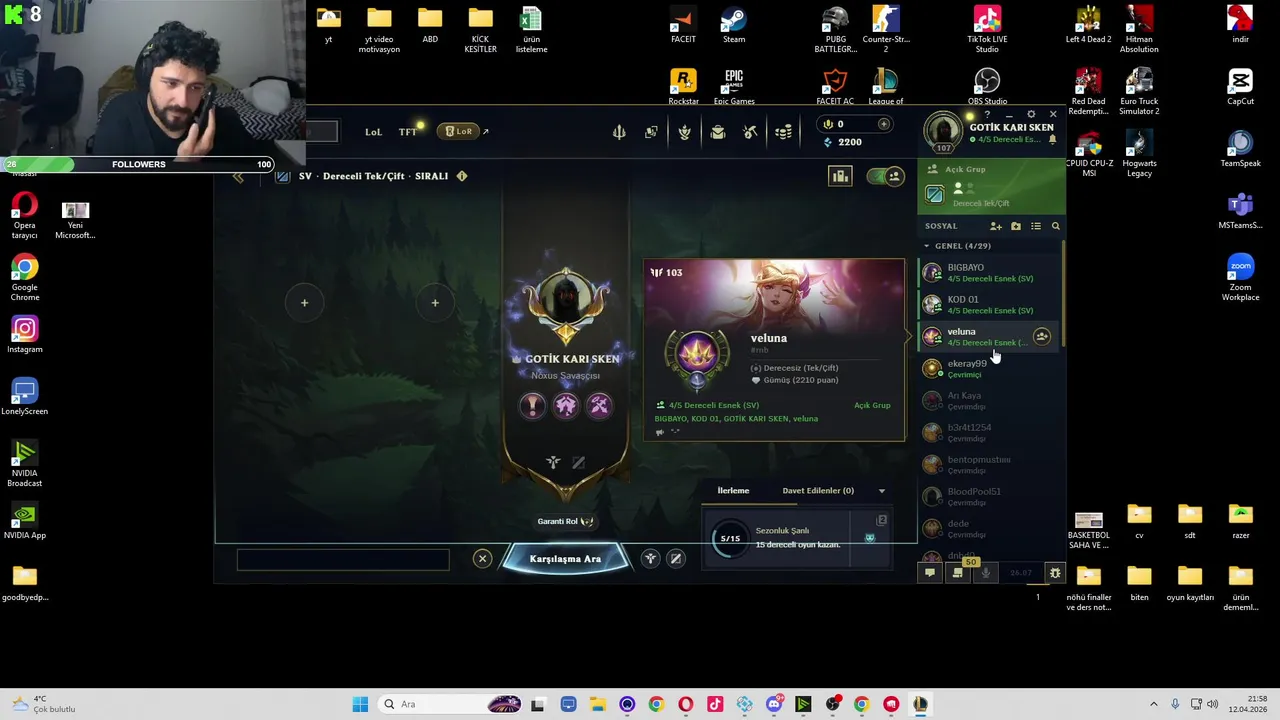Open the League client help question mark
This screenshot has width=1280, height=720.
[987, 115]
